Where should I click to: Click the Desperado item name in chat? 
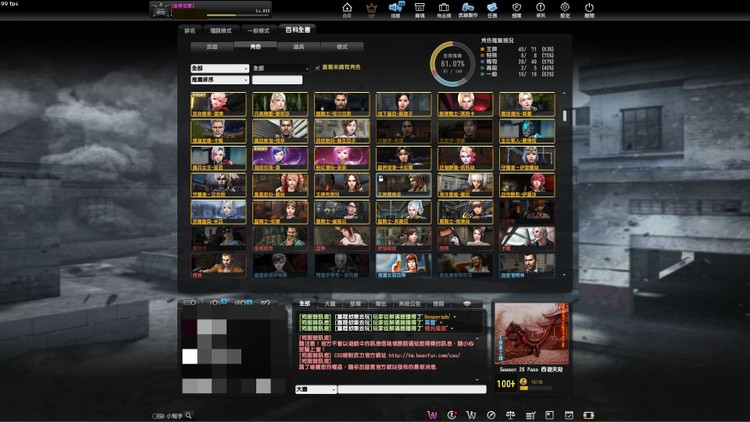[437, 317]
